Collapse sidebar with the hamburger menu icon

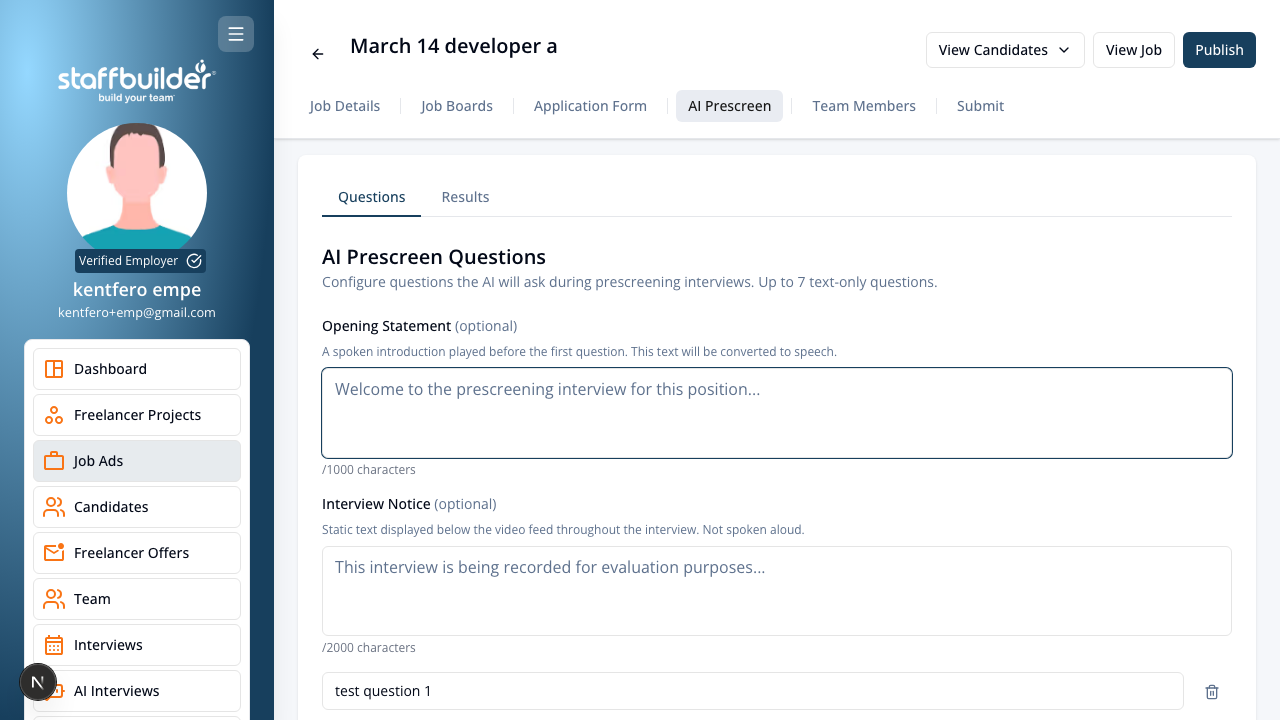(x=236, y=34)
